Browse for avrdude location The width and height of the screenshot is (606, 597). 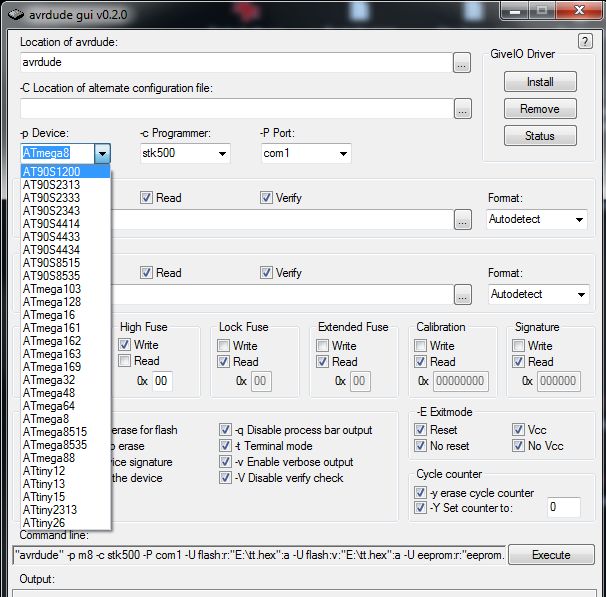click(462, 63)
